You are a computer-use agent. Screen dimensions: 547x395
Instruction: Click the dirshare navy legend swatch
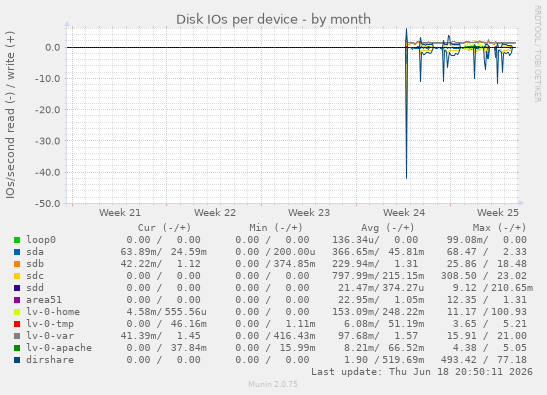17,360
